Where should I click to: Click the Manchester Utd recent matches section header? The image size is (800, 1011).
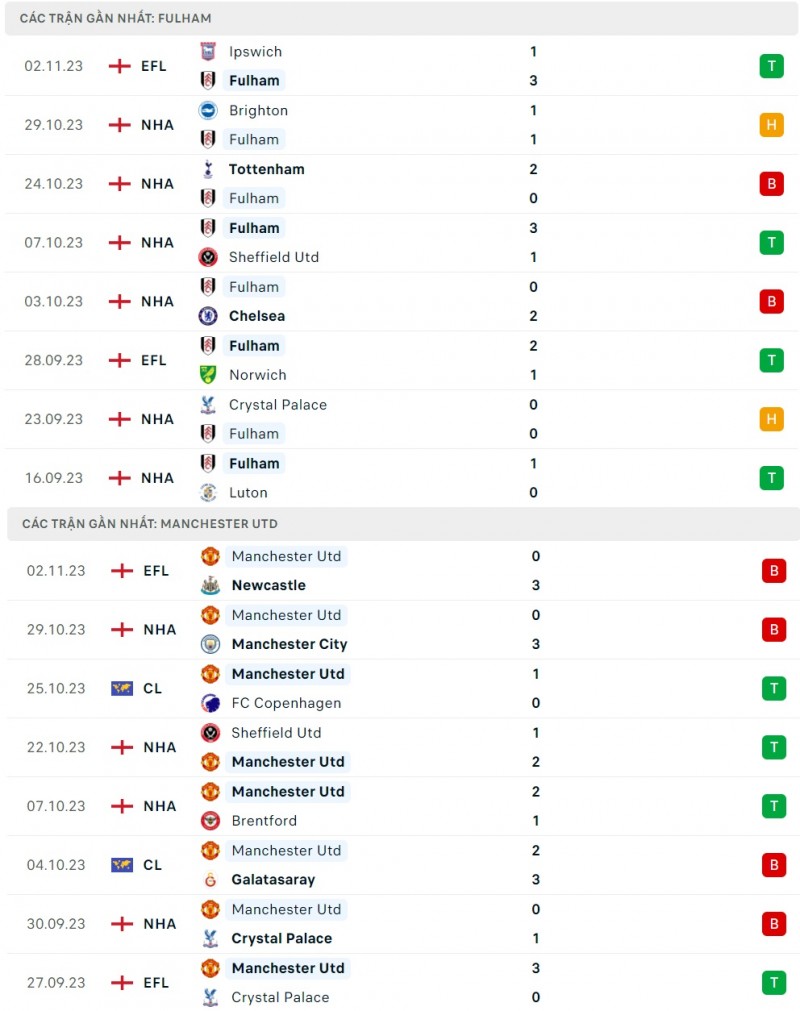click(150, 523)
